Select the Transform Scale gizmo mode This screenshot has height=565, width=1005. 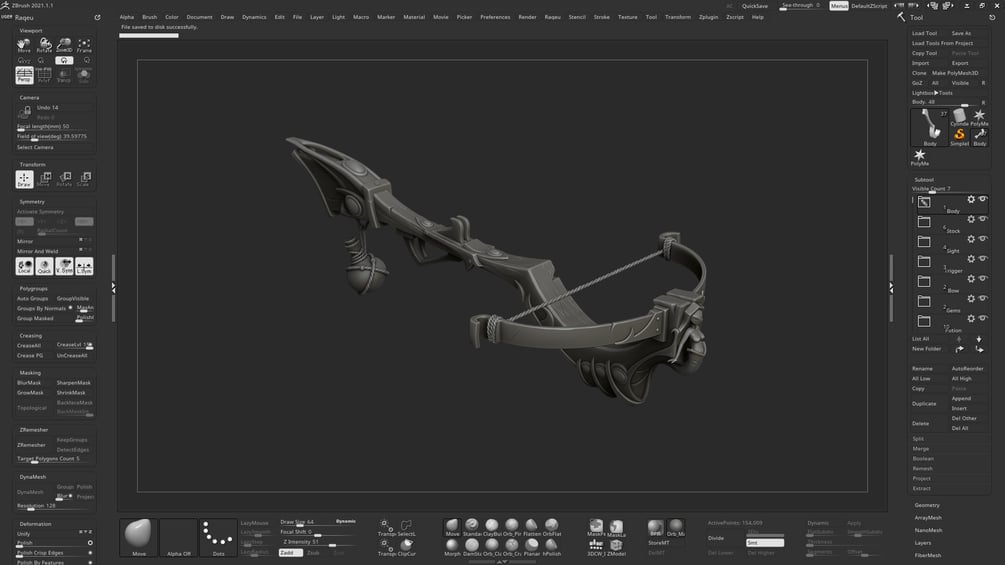click(x=84, y=179)
